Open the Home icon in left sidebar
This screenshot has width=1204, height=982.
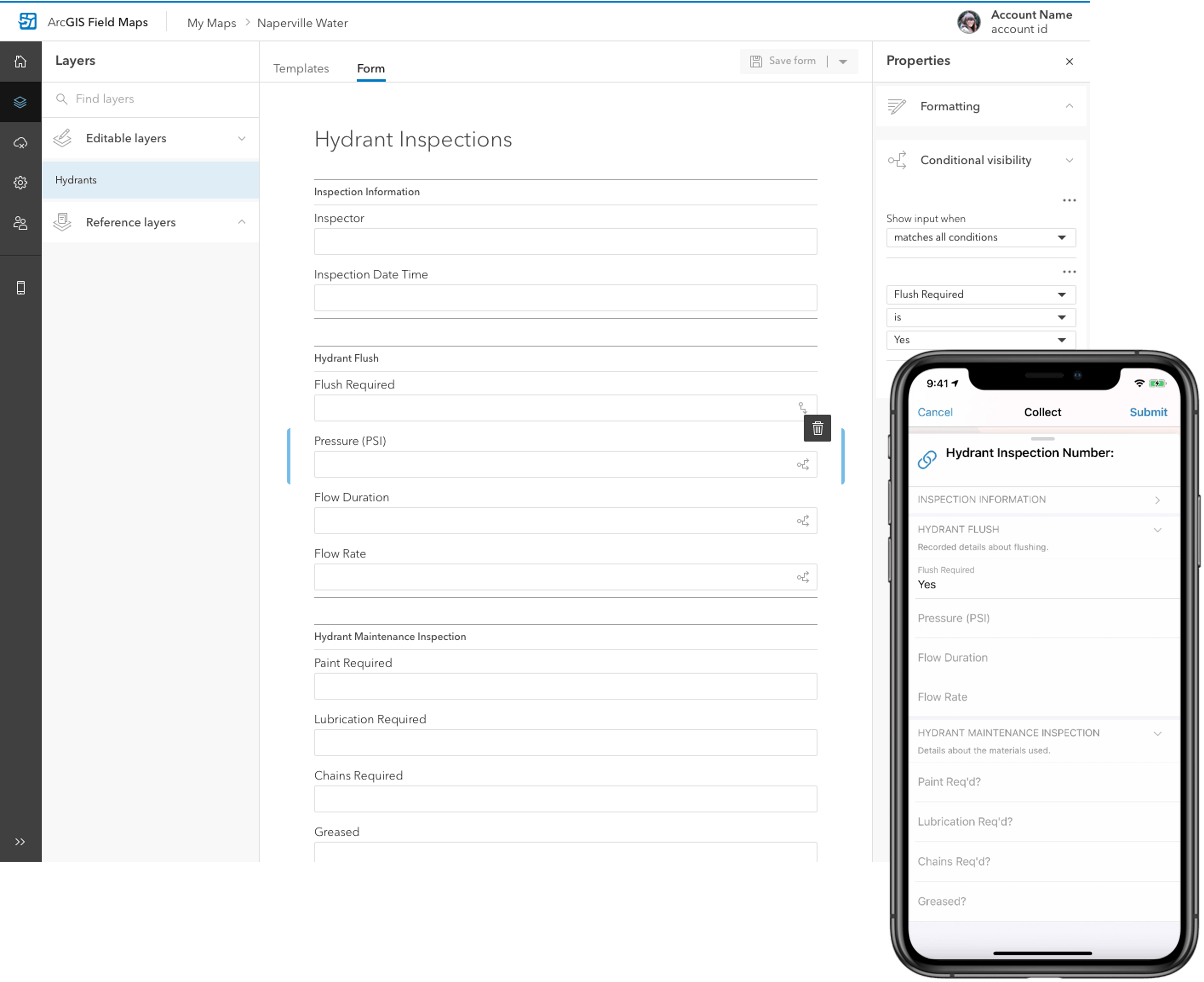tap(20, 62)
